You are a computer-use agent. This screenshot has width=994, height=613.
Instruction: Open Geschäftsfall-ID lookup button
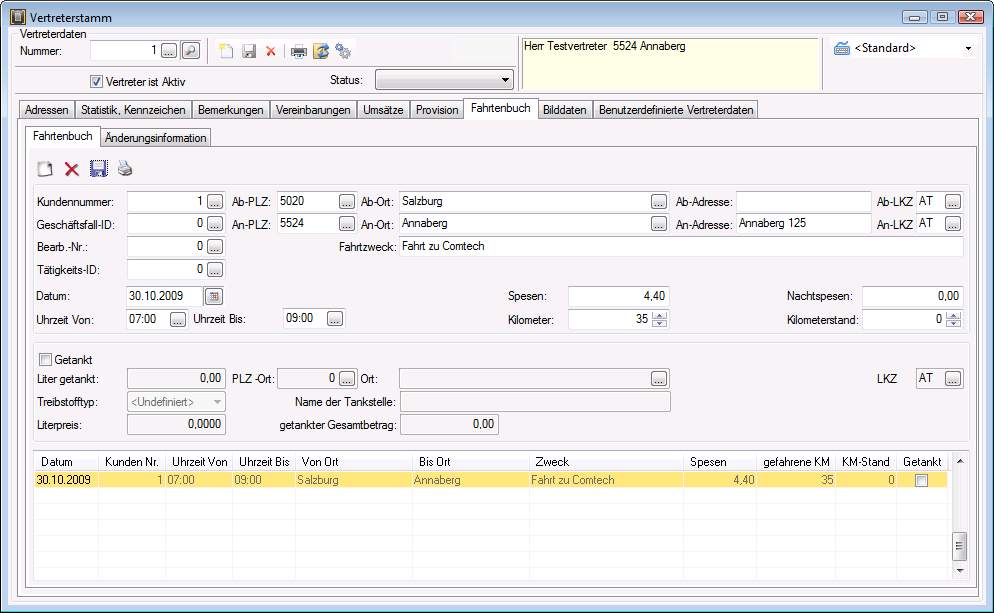pos(215,224)
